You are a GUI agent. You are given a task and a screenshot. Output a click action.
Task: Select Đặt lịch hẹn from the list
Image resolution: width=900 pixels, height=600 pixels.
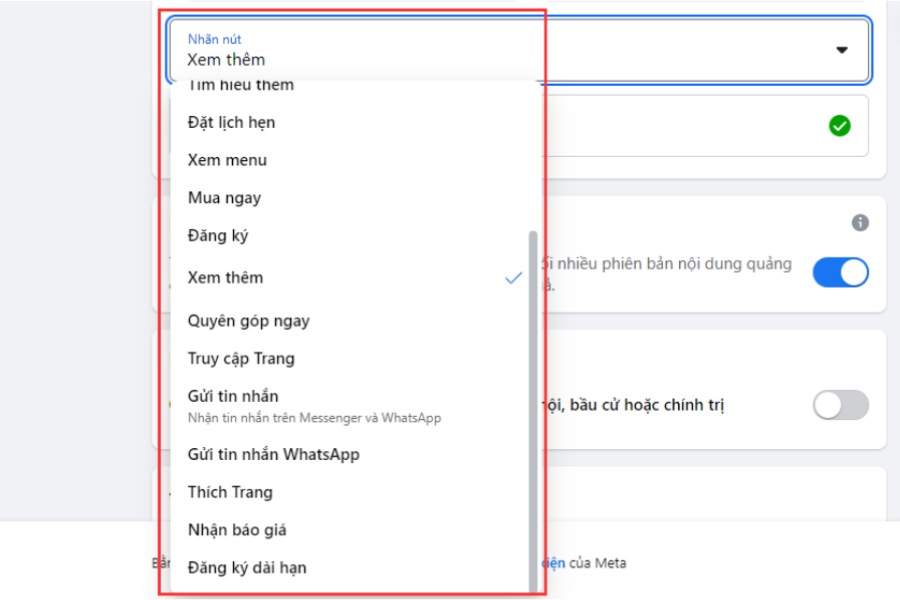(230, 121)
